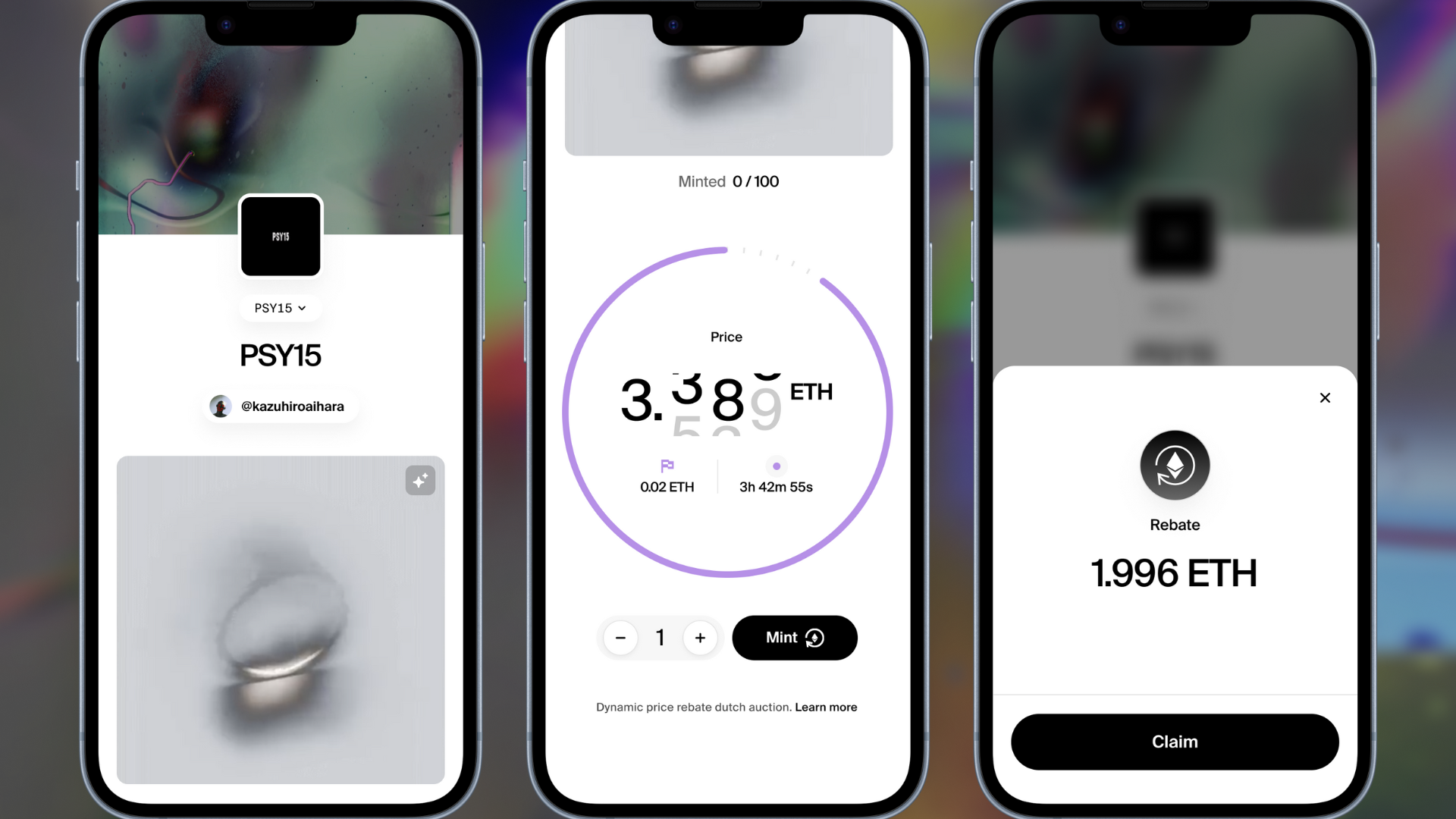Click the close X button on rebate modal
The image size is (1456, 819).
tap(1325, 398)
